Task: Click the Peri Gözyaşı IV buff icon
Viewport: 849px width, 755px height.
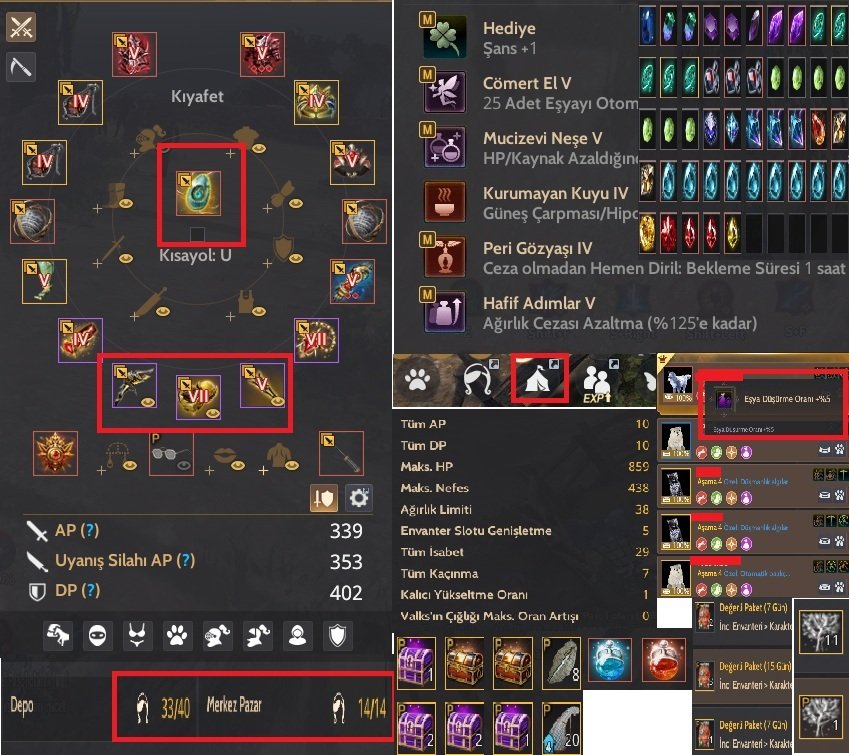Action: click(x=444, y=257)
